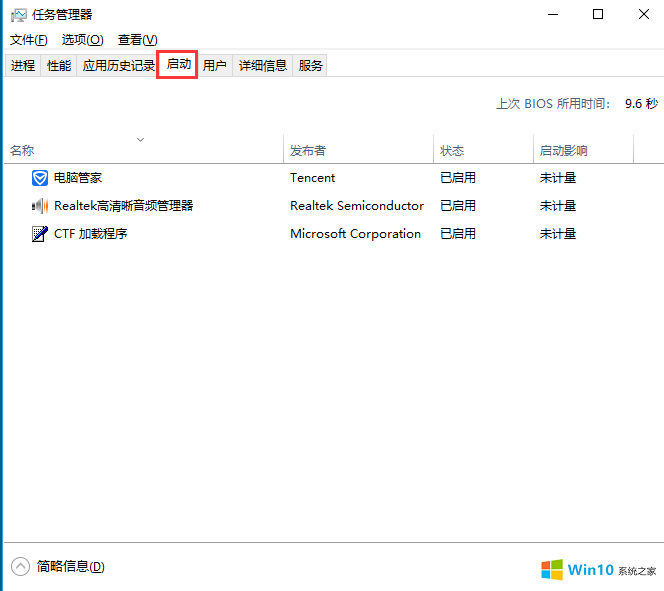664x591 pixels.
Task: Minimize the Task Manager window
Action: coord(553,14)
